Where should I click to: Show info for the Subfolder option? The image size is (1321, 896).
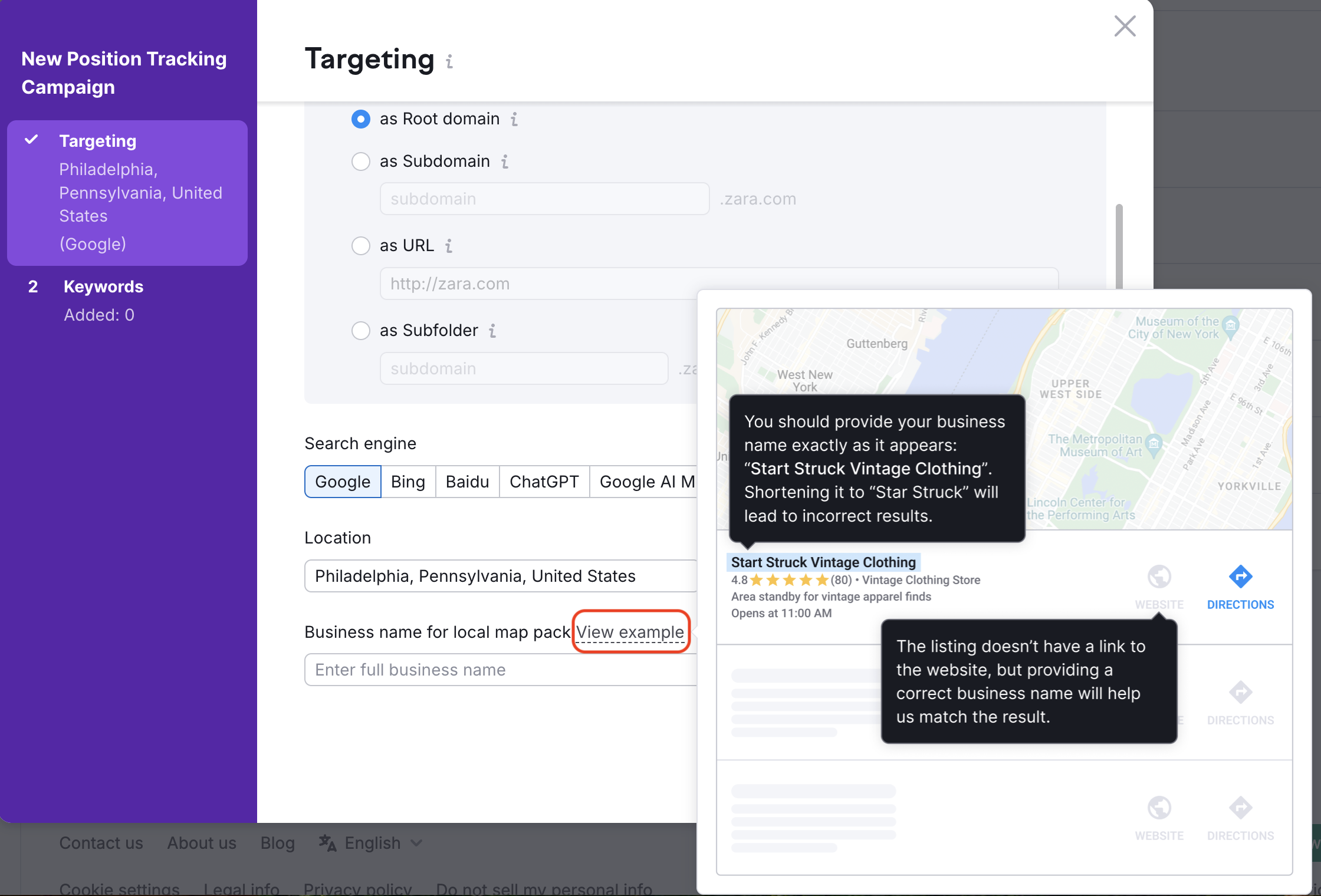point(493,331)
